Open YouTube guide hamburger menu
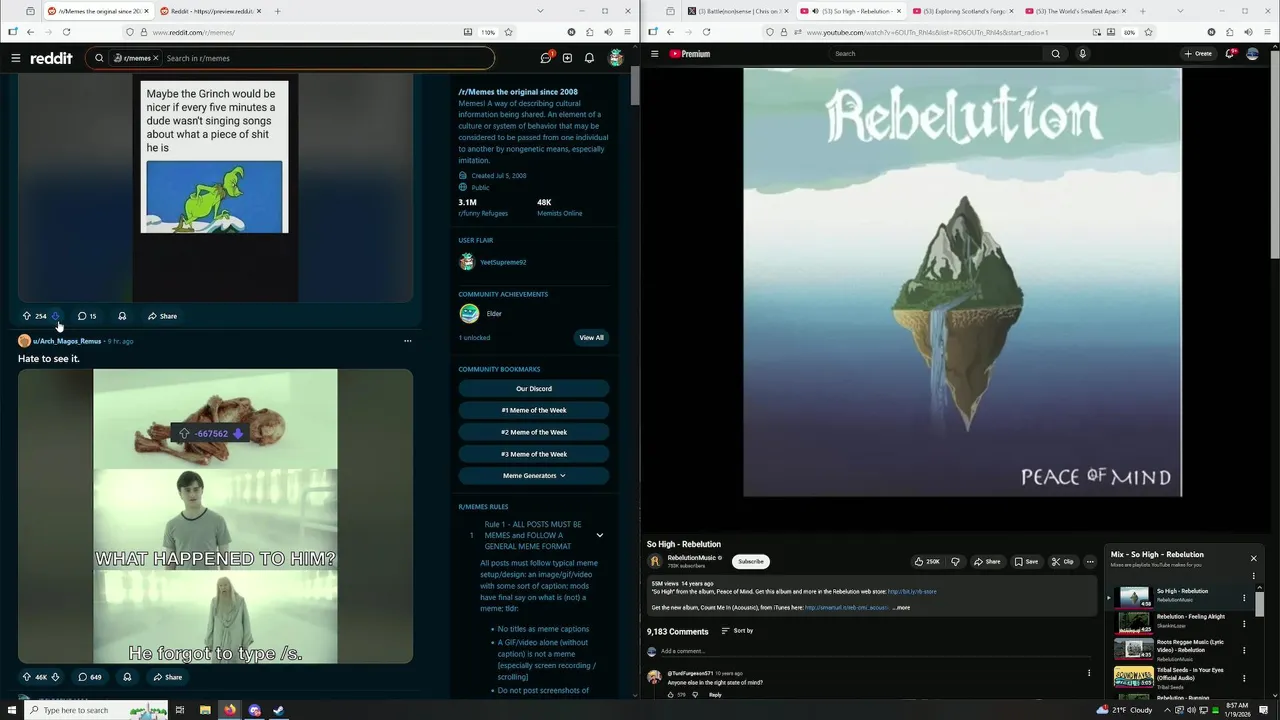Viewport: 1280px width, 720px height. pos(655,54)
